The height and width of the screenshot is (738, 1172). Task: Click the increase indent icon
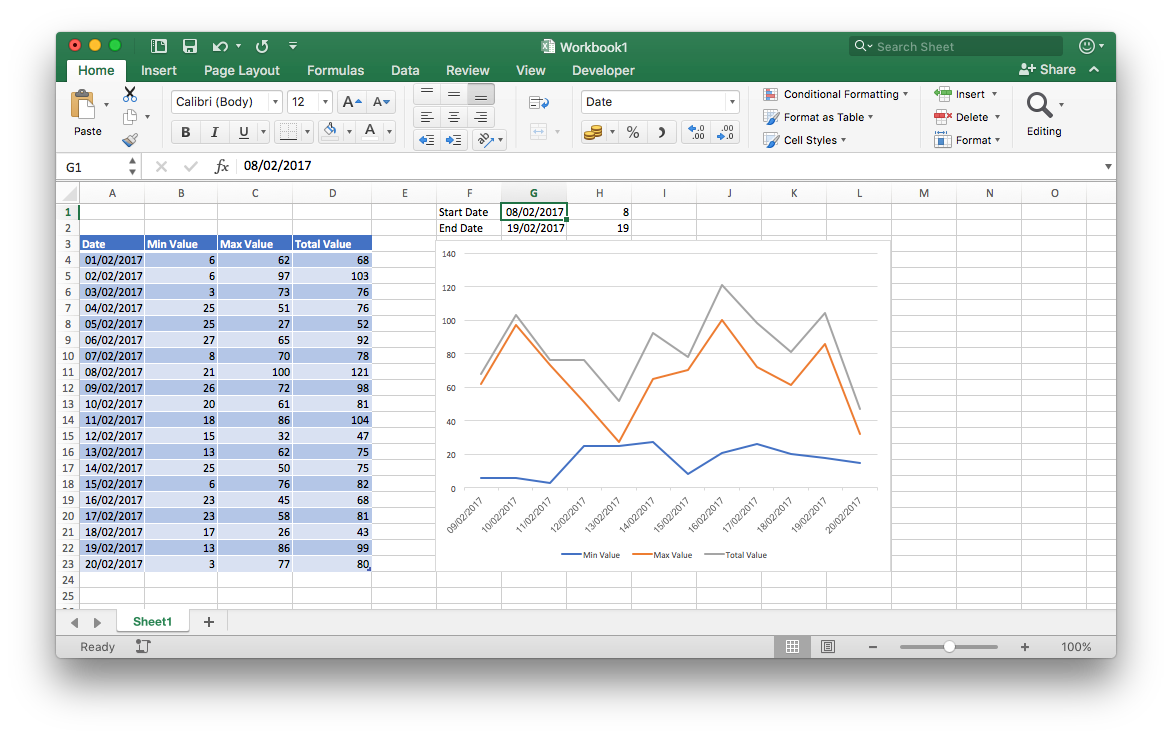[x=454, y=140]
